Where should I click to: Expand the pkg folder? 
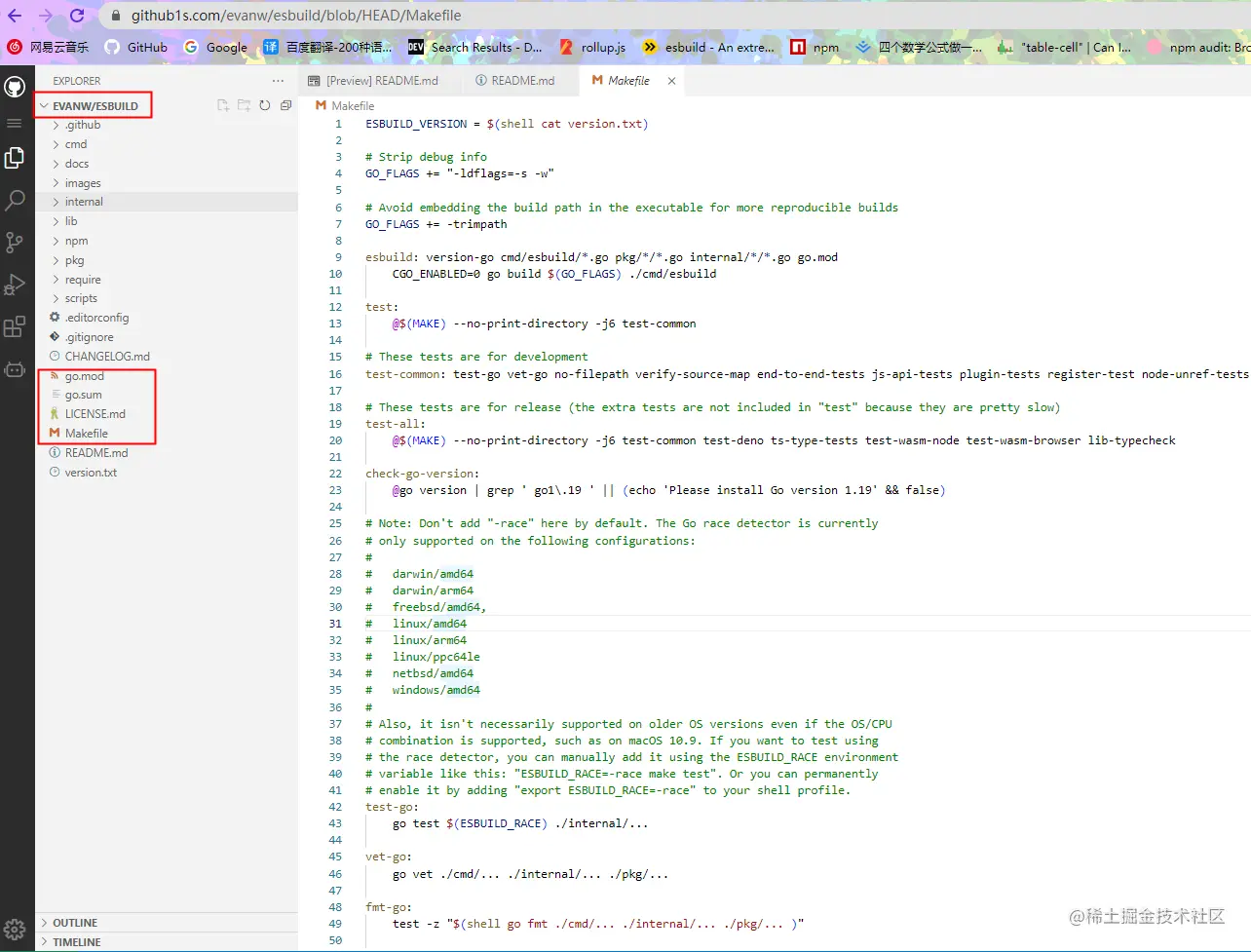click(x=75, y=260)
